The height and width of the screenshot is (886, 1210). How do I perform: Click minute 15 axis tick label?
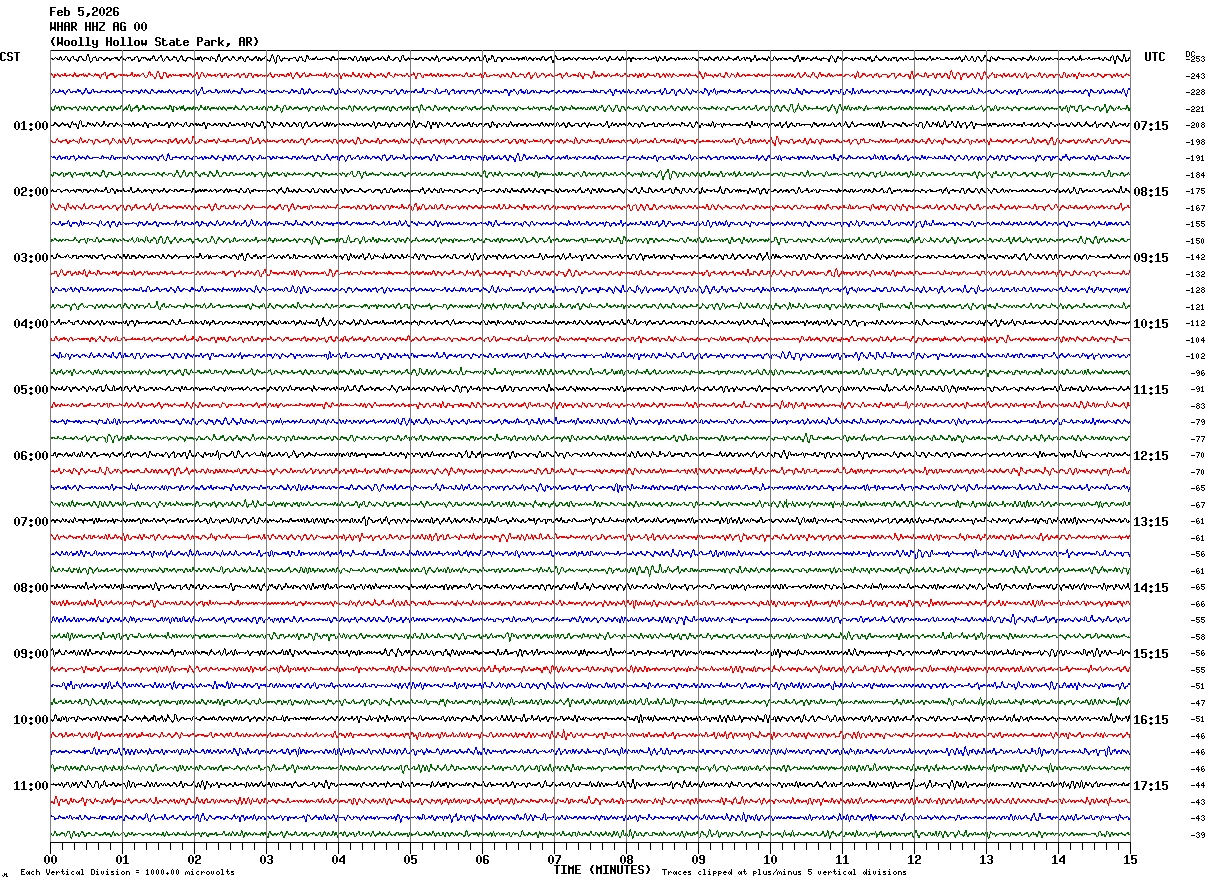[x=1130, y=859]
